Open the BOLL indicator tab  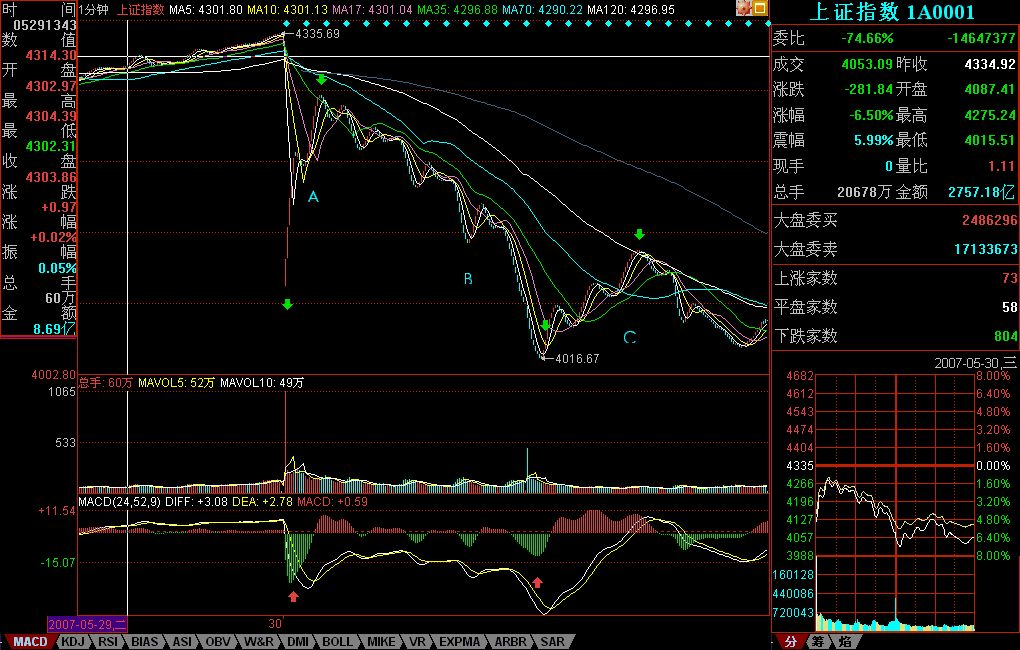pos(337,641)
